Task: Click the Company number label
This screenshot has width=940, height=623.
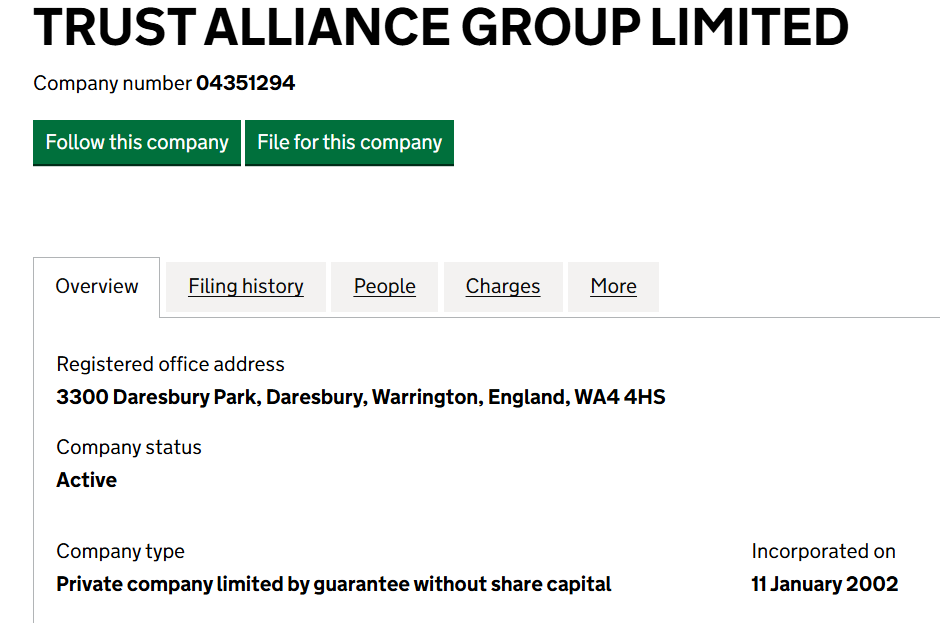Action: [113, 83]
